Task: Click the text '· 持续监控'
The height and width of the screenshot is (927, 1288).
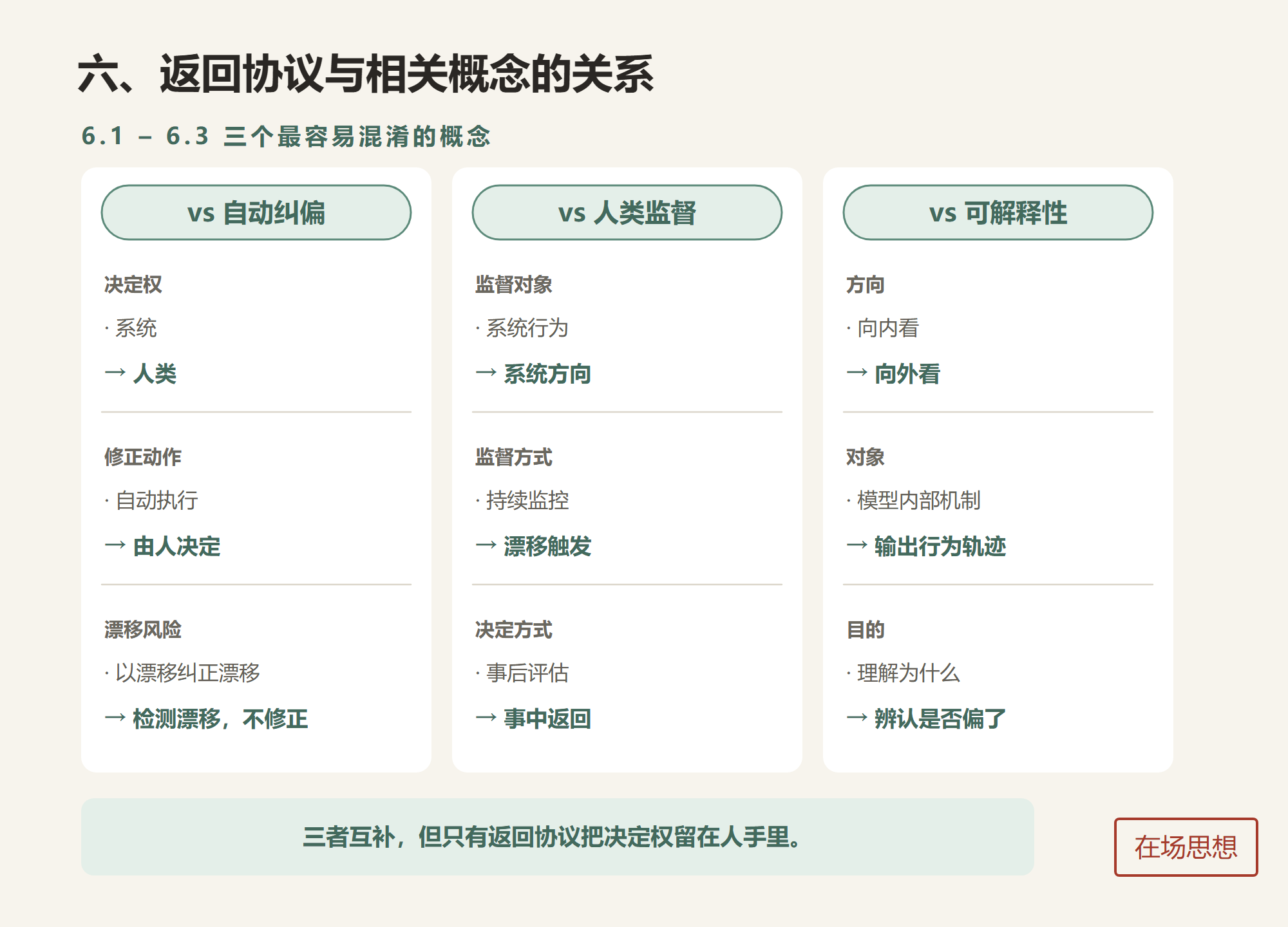Action: point(522,501)
